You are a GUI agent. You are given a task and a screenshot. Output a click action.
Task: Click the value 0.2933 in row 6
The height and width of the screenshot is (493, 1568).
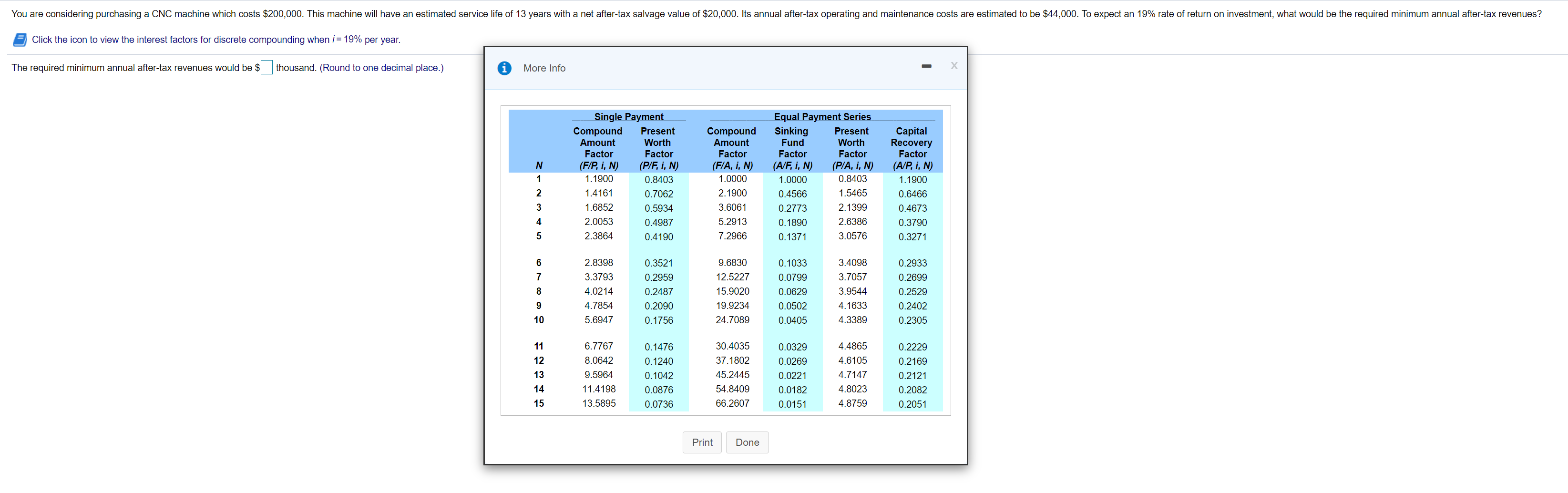[912, 264]
